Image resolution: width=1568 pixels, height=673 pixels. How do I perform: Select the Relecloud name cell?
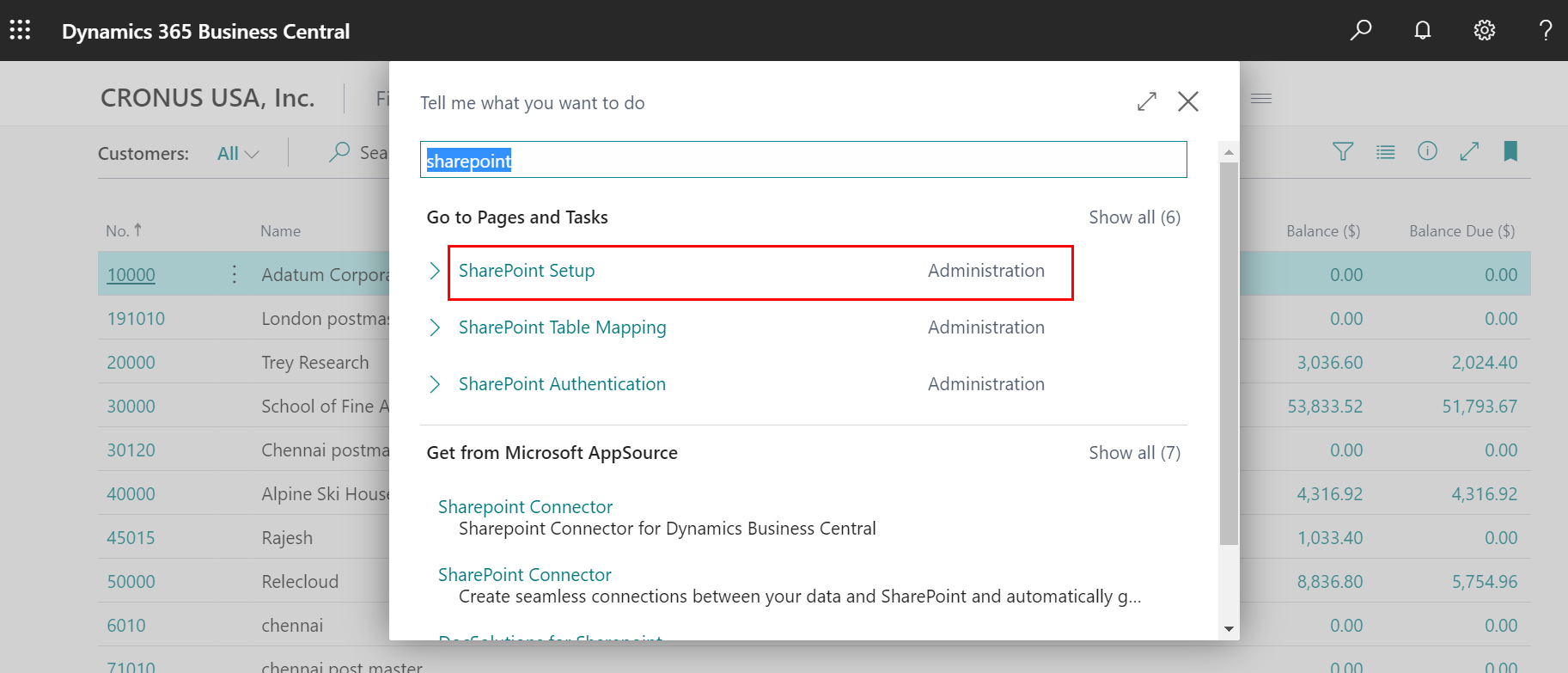300,582
